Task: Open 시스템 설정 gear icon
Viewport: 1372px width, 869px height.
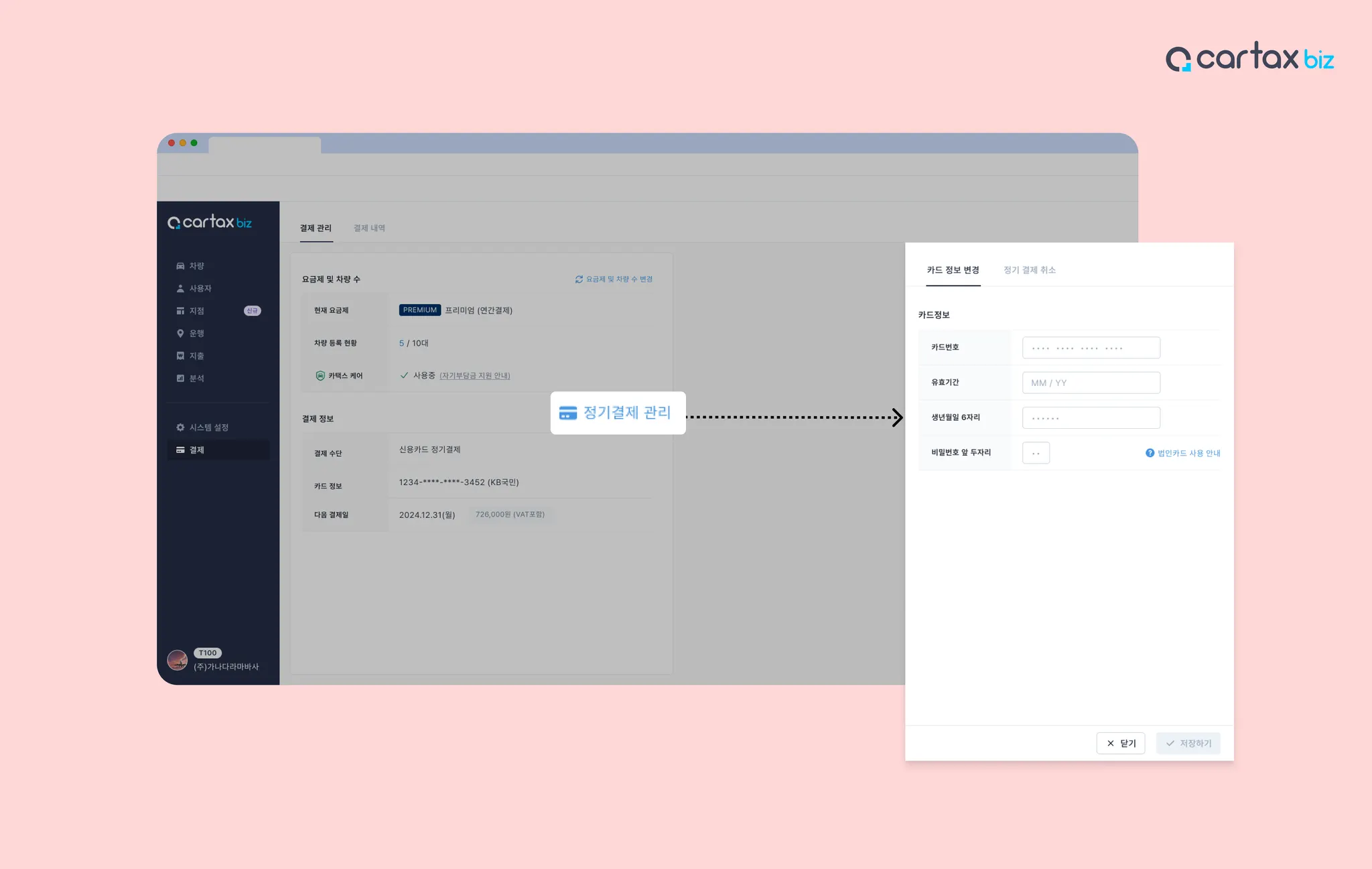Action: 180,427
